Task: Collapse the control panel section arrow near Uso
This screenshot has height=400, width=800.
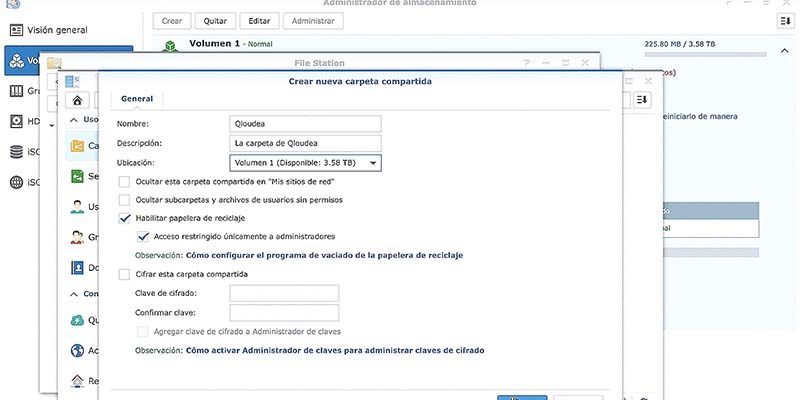Action: coord(74,119)
